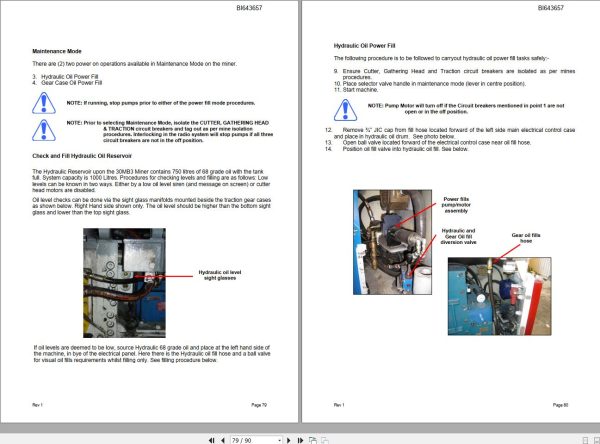Click the 'Page 80' footer text
The height and width of the screenshot is (444, 600).
pos(560,405)
